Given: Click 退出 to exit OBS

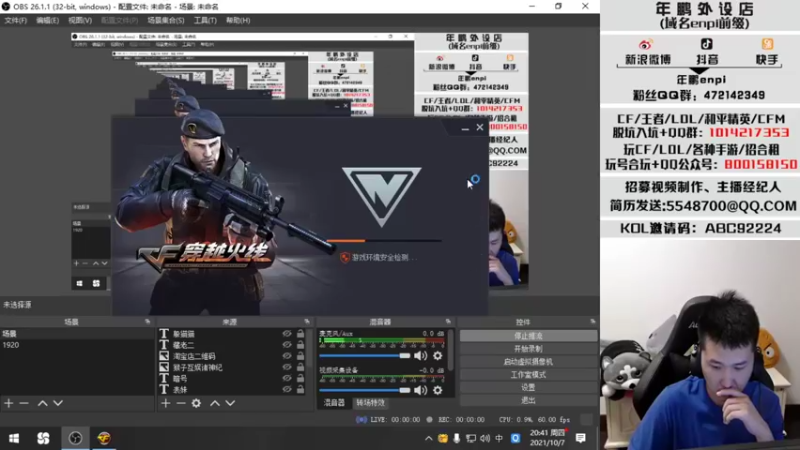Looking at the screenshot, I should coord(528,401).
